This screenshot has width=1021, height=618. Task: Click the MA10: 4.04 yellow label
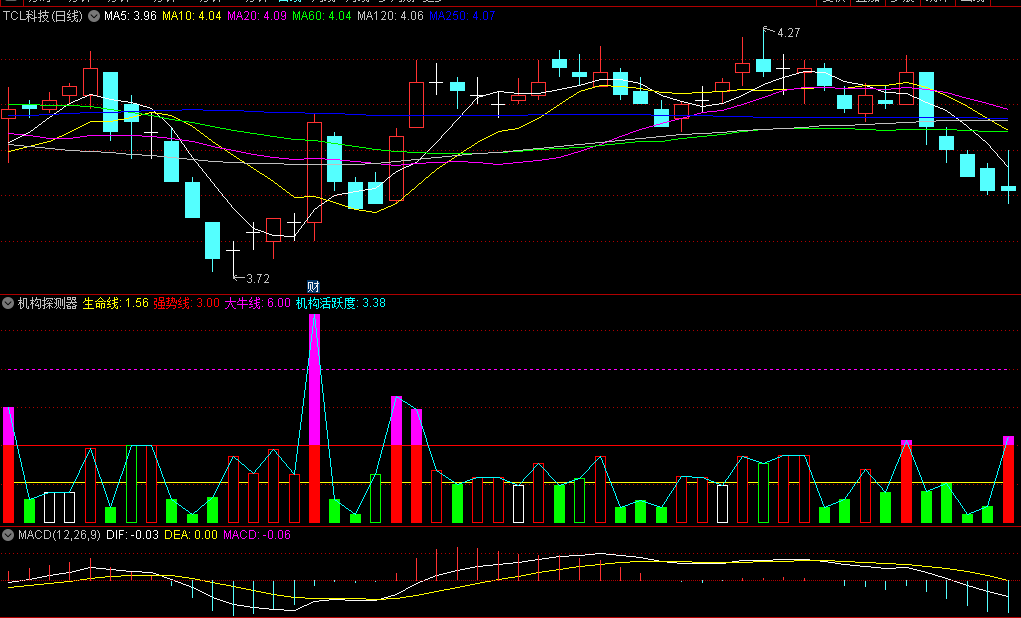click(191, 16)
